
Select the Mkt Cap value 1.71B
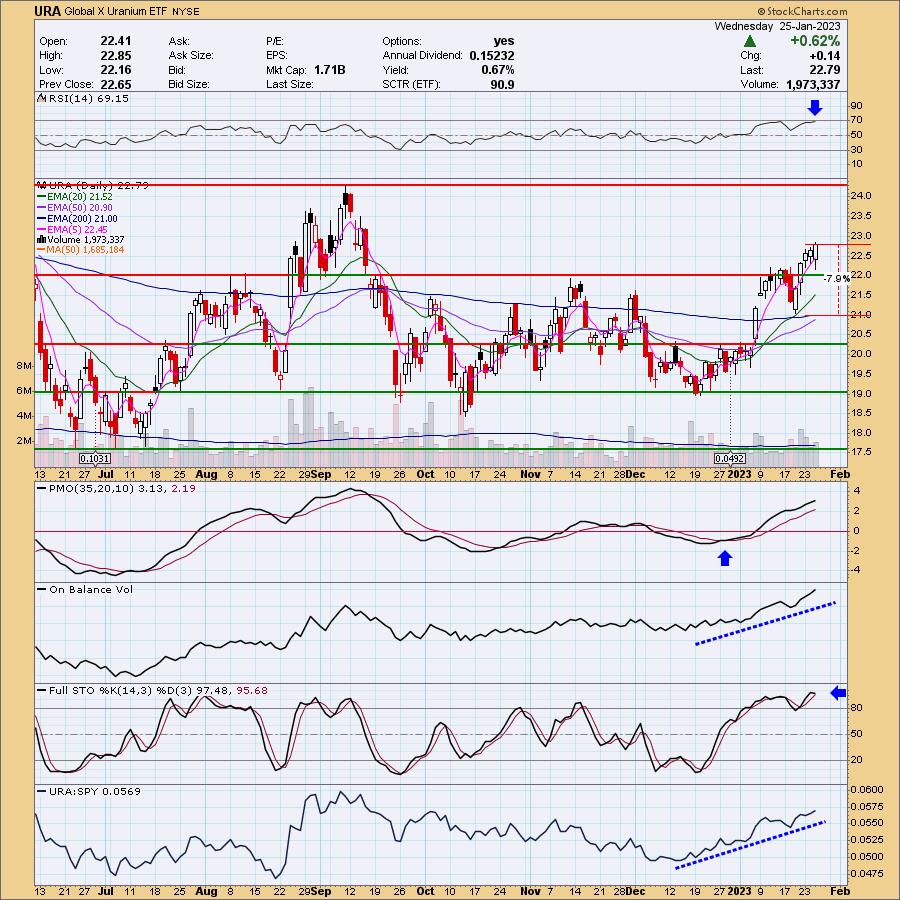329,69
